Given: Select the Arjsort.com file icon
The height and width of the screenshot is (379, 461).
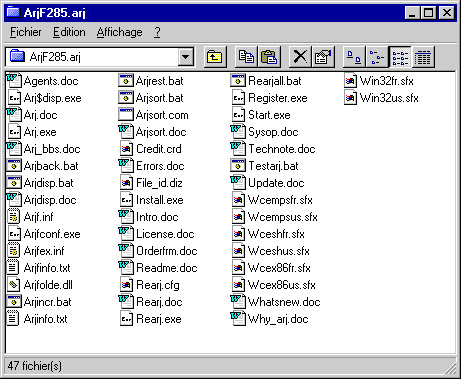Looking at the screenshot, I should pos(126,115).
